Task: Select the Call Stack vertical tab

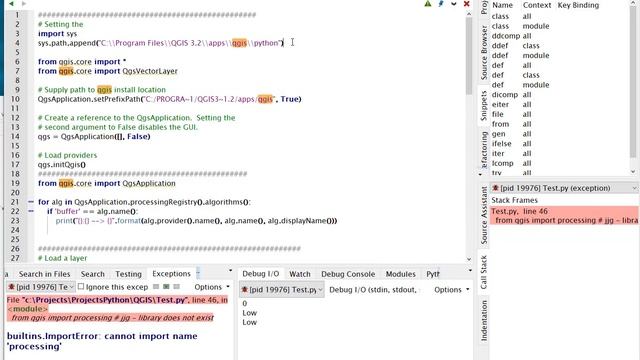Action: [484, 272]
